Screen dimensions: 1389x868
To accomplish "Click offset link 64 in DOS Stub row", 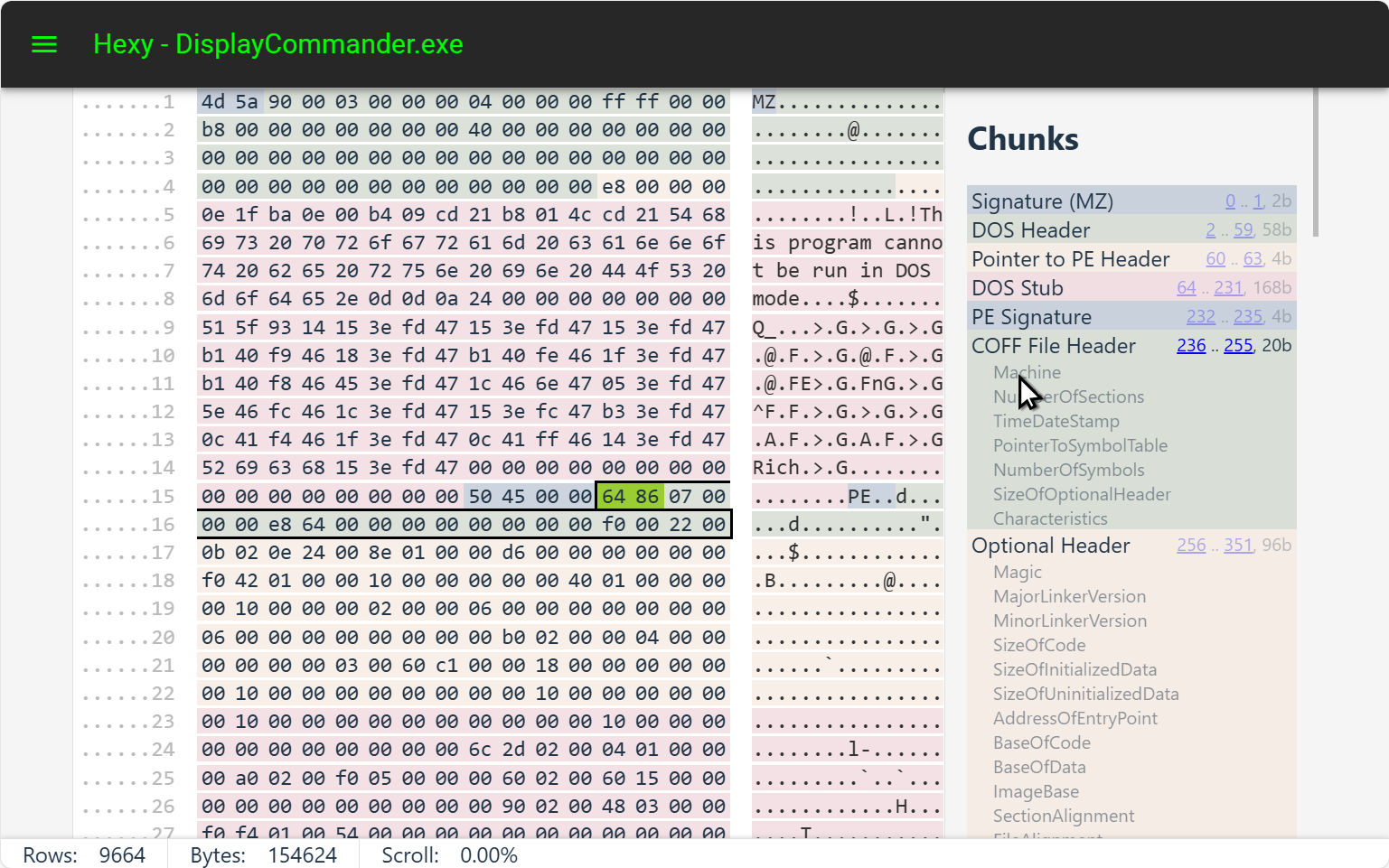I will click(1187, 287).
